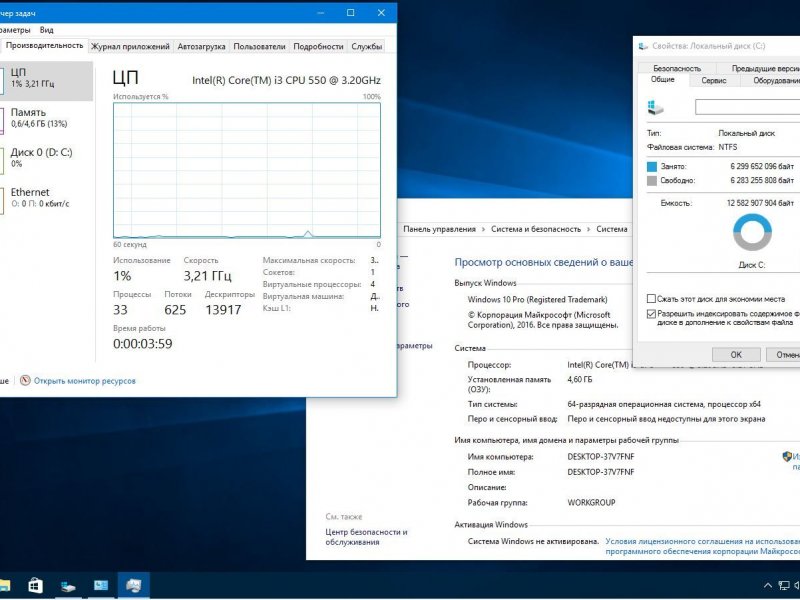This screenshot has width=800, height=600.
Task: Click the Панель управления breadcrumb
Action: pos(439,230)
